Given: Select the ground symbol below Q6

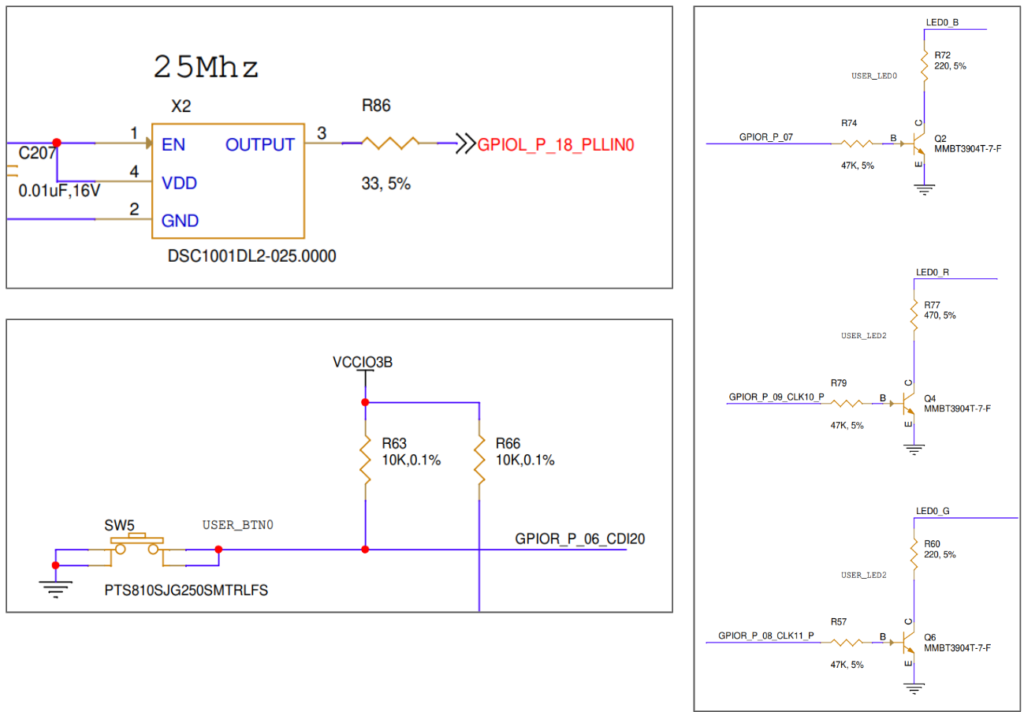Looking at the screenshot, I should 914,688.
